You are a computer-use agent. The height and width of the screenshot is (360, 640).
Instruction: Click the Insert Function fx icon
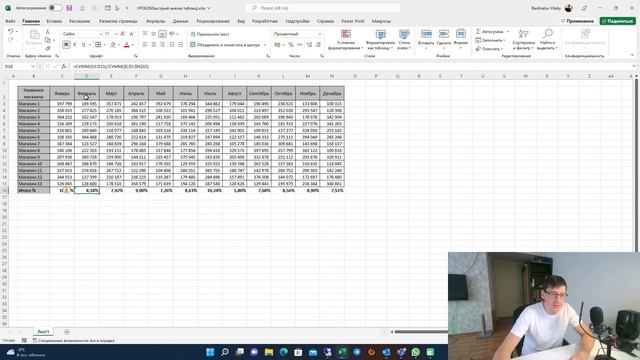[x=64, y=66]
